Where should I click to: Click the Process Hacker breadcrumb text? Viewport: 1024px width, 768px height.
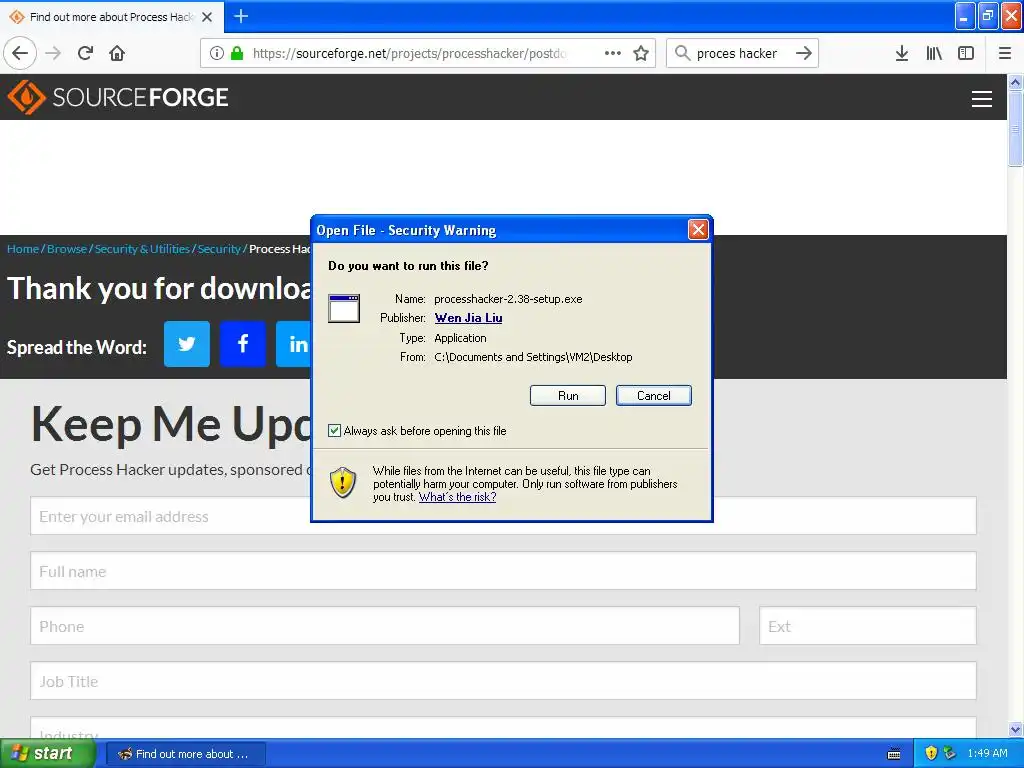280,249
